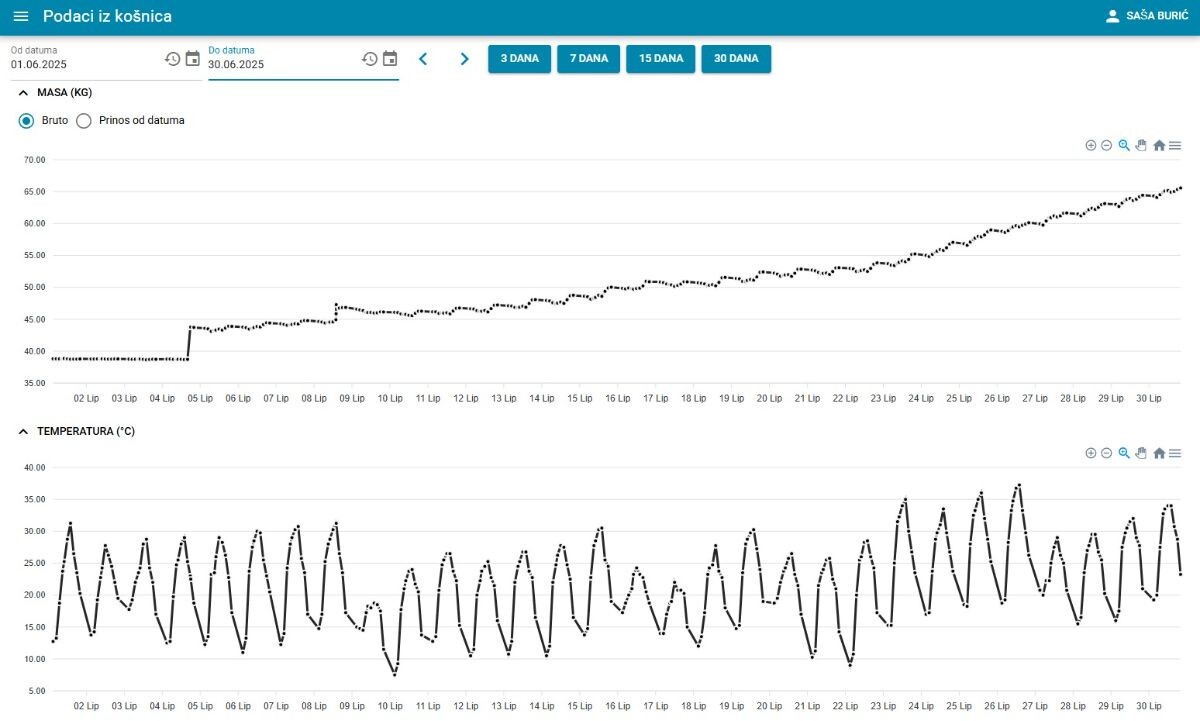Zoom out on the mass chart
This screenshot has width=1200, height=721.
(x=1107, y=146)
